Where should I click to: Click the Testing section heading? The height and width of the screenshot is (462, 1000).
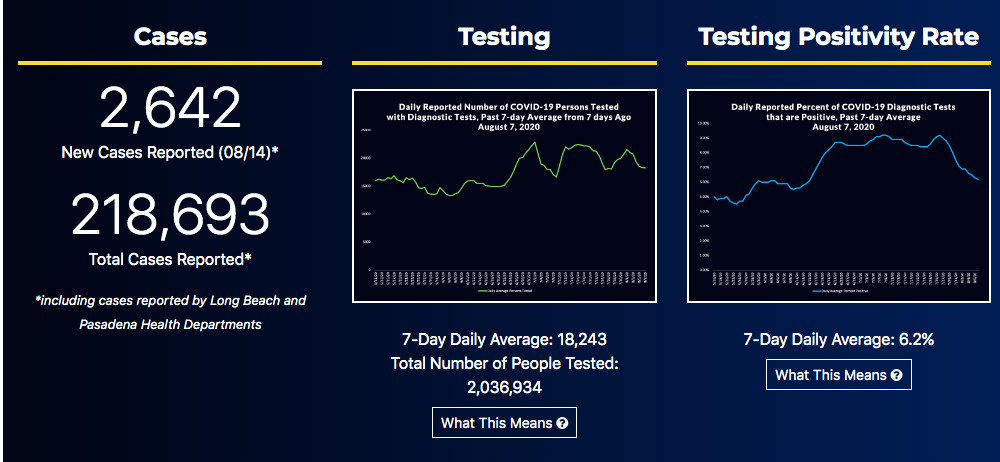click(504, 37)
